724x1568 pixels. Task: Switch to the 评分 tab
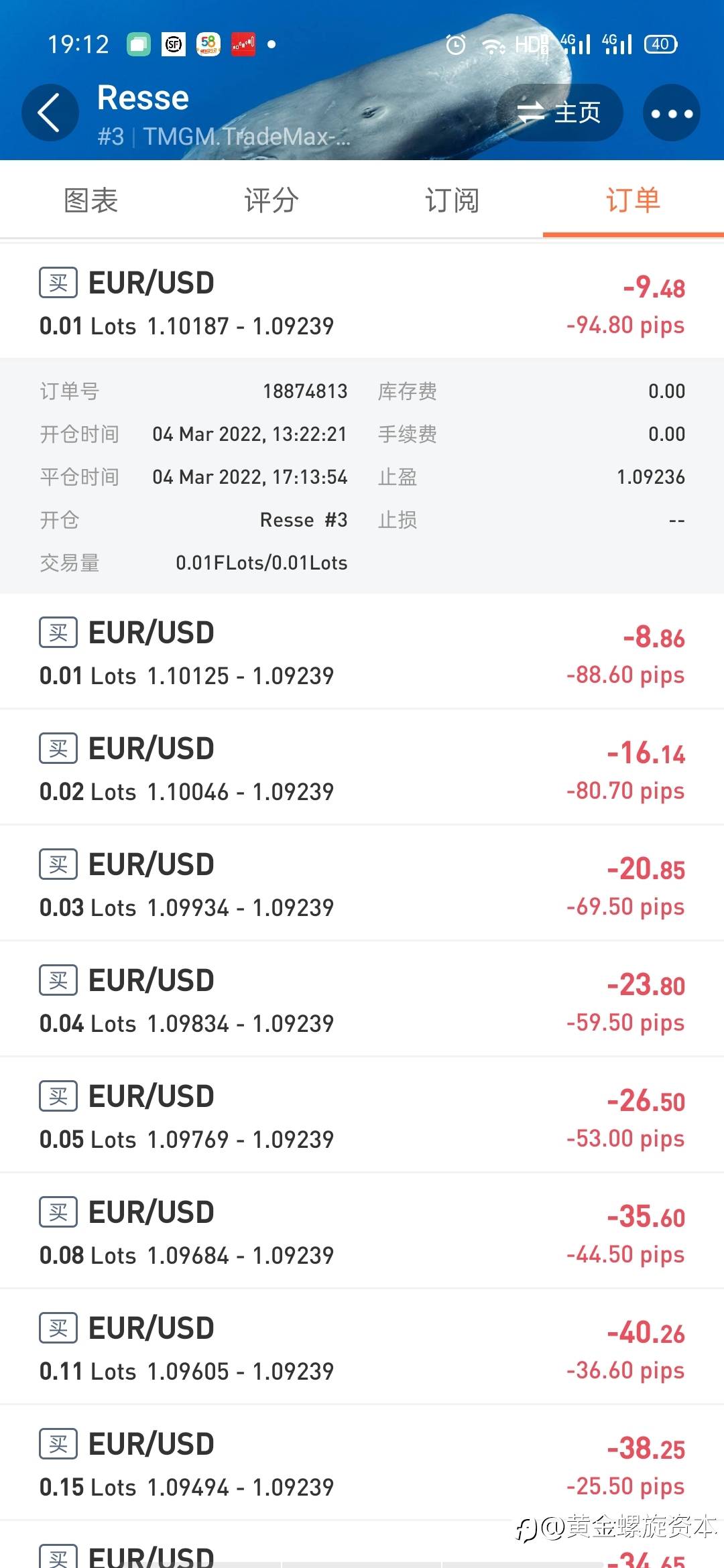tap(271, 200)
